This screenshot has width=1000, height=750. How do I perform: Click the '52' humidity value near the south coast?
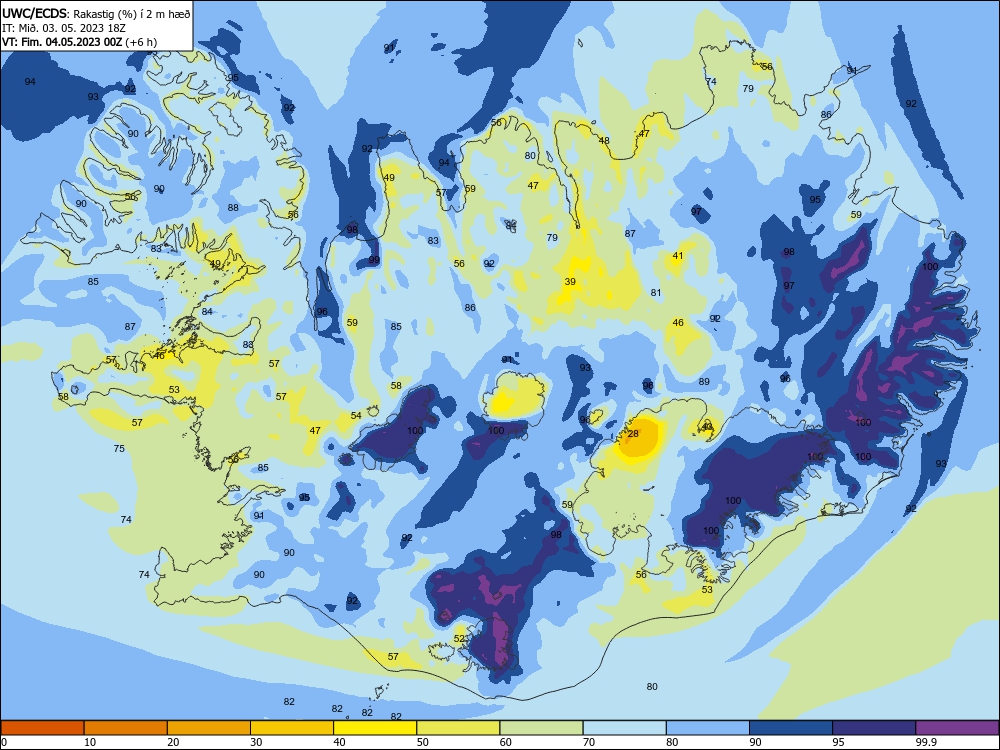[459, 638]
